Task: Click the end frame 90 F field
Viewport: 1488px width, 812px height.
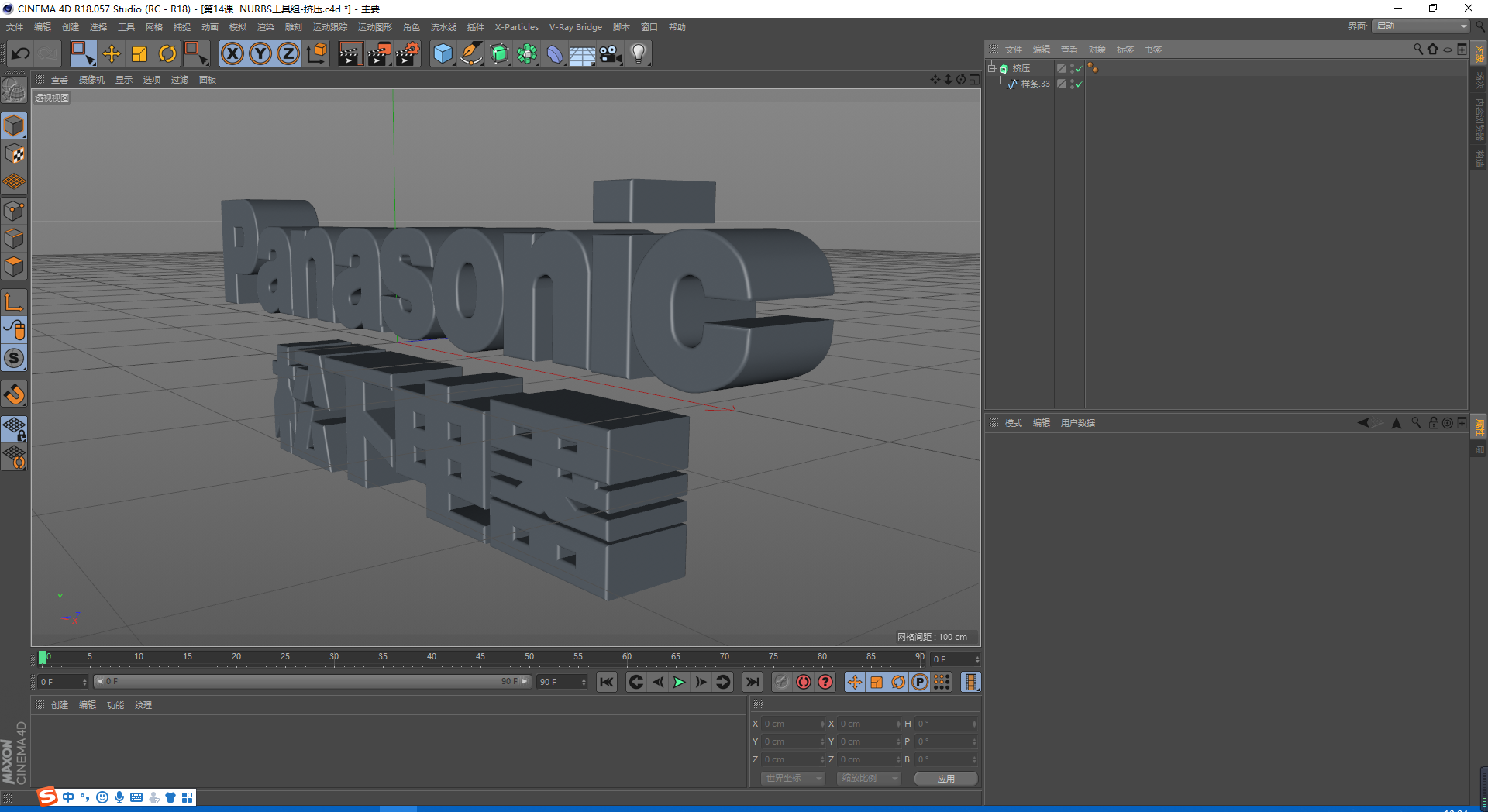Action: [x=563, y=682]
